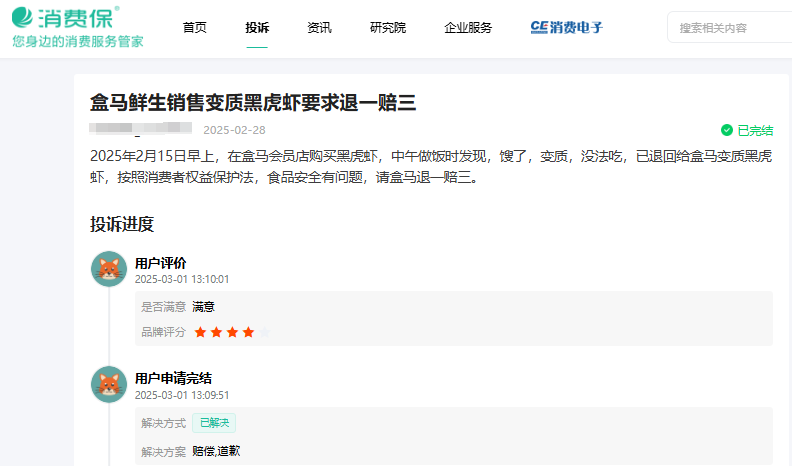
Task: Click the blurred complainant username
Action: (x=140, y=128)
